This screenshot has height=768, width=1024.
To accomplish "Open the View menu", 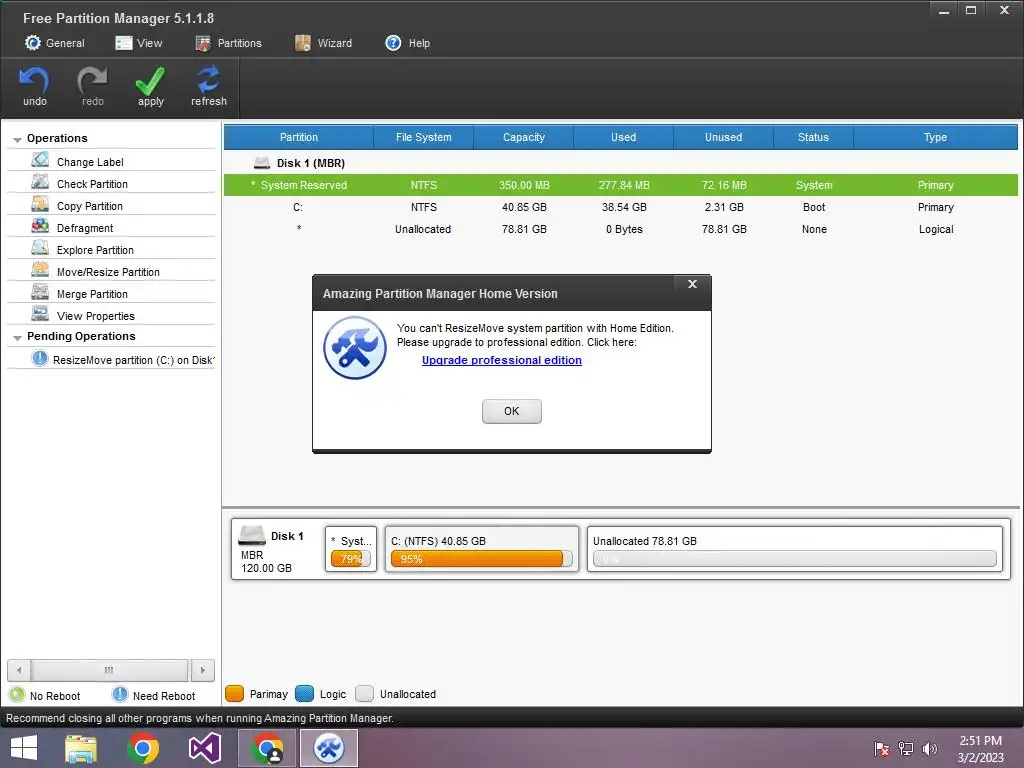I will coord(138,43).
